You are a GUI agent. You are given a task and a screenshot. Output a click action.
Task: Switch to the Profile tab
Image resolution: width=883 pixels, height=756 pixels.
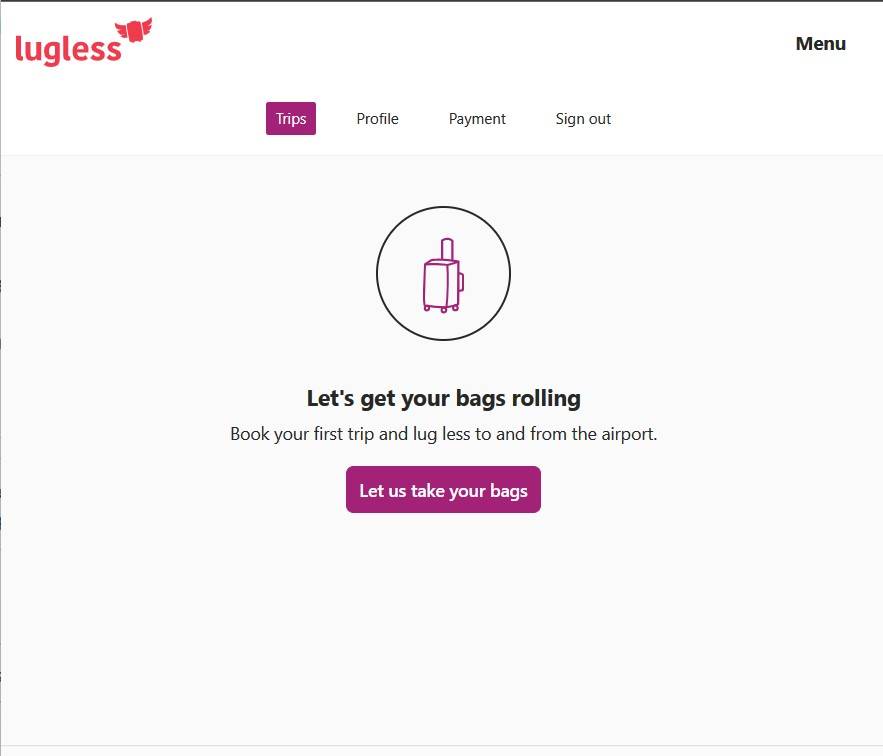click(x=377, y=118)
